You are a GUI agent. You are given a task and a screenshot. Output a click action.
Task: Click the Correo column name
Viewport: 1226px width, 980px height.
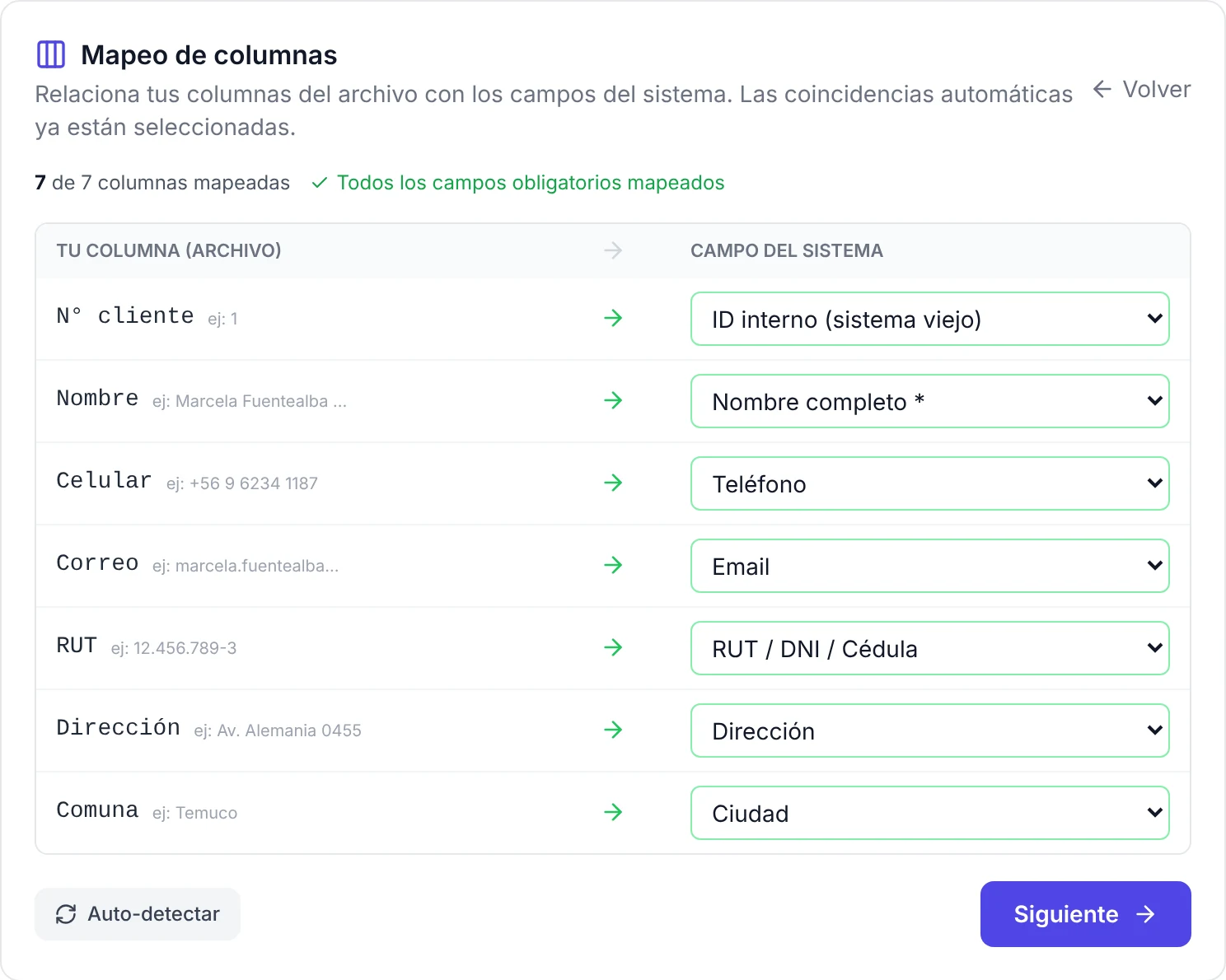click(97, 563)
